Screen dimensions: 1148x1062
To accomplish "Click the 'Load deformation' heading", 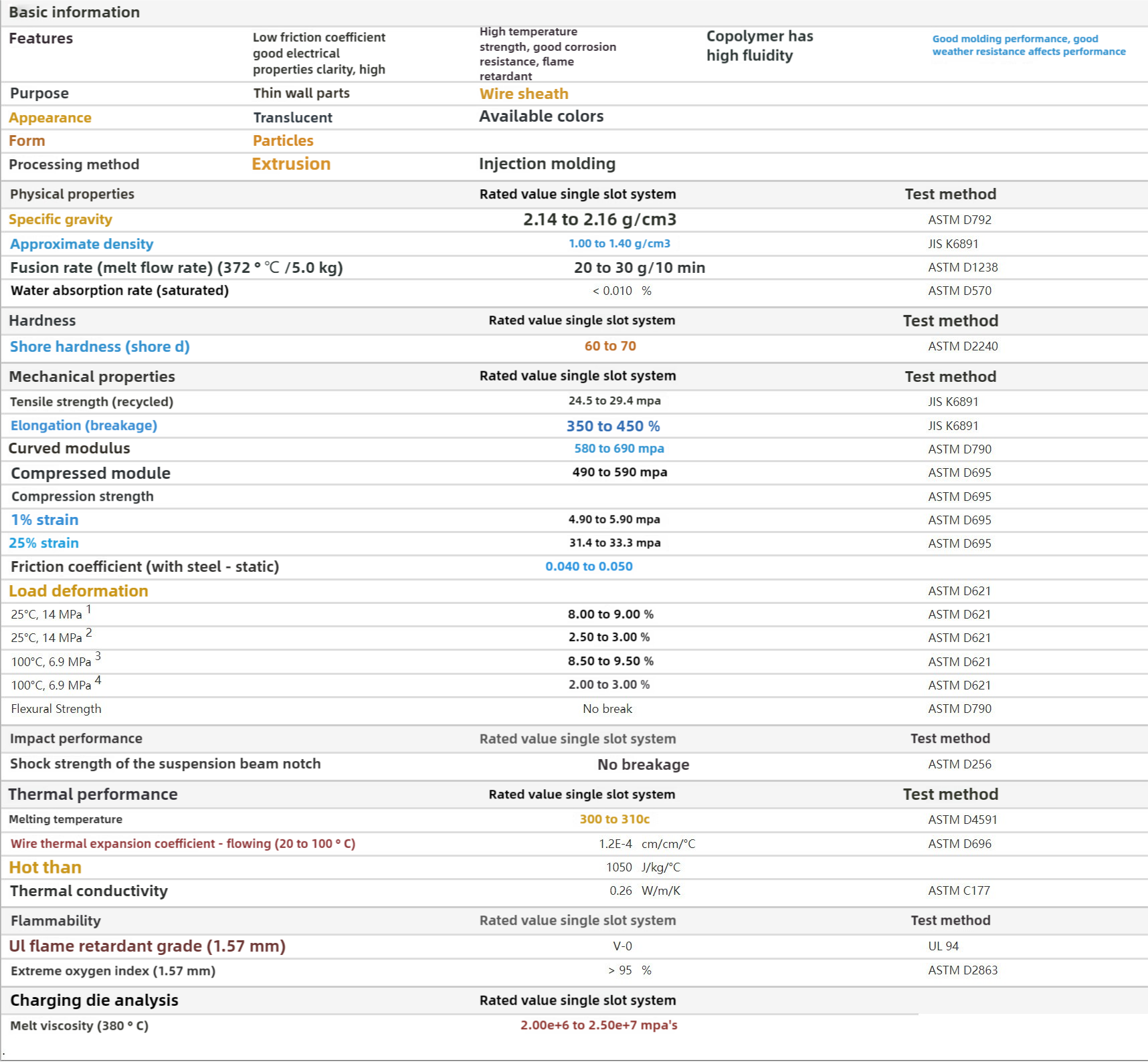I will pyautogui.click(x=78, y=591).
